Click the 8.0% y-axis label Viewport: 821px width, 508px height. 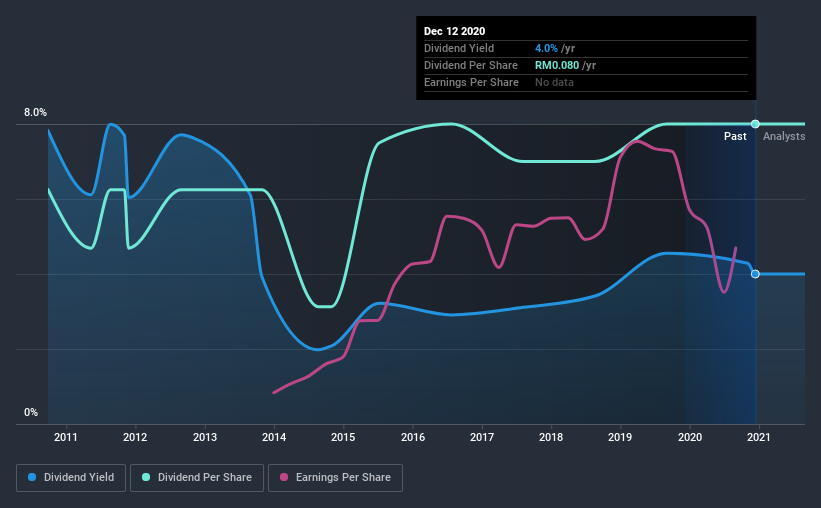tap(35, 113)
